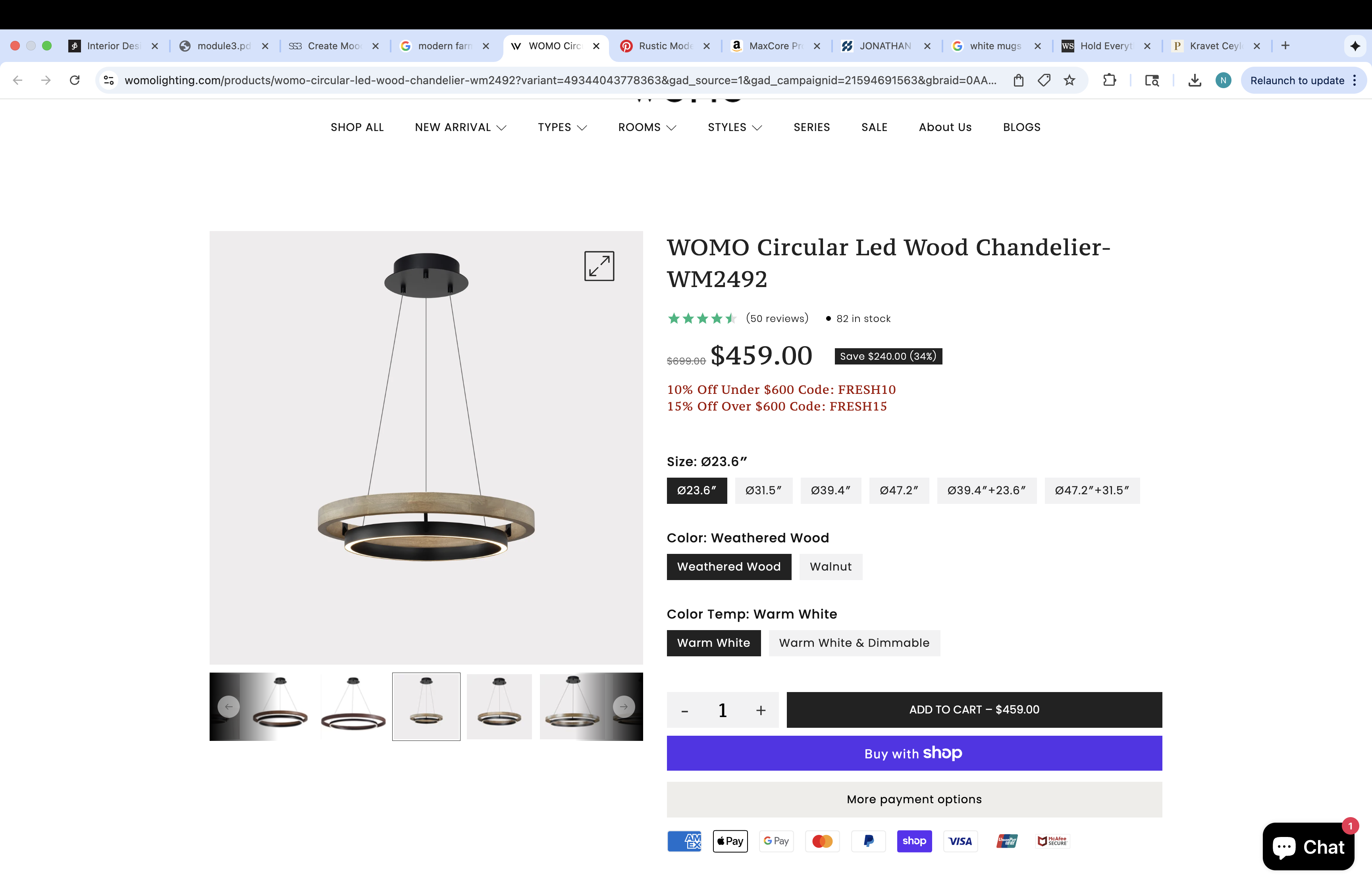Image resolution: width=1372 pixels, height=887 pixels.
Task: Expand the ROOMS dropdown menu
Action: pos(647,127)
